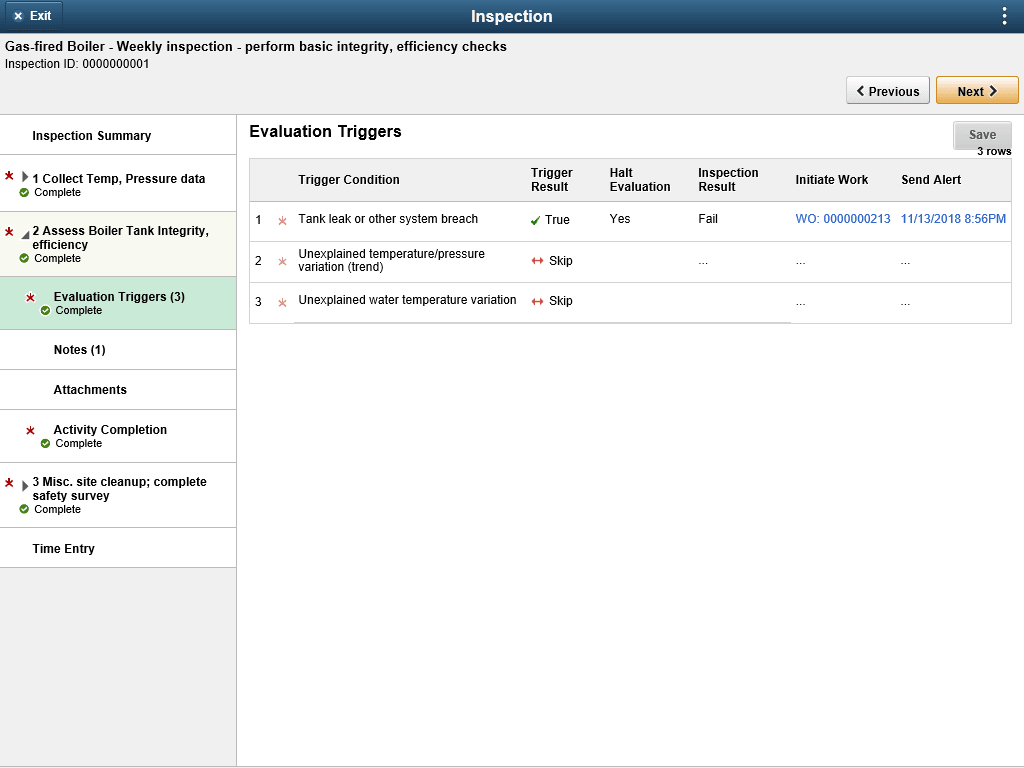Click the red asterisk next to Activity Completion
This screenshot has height=768, width=1024.
pyautogui.click(x=30, y=431)
